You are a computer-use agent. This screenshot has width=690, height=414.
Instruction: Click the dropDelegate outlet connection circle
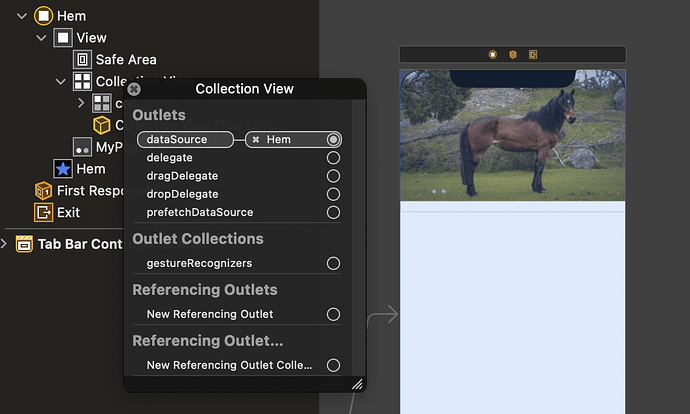[x=333, y=194]
